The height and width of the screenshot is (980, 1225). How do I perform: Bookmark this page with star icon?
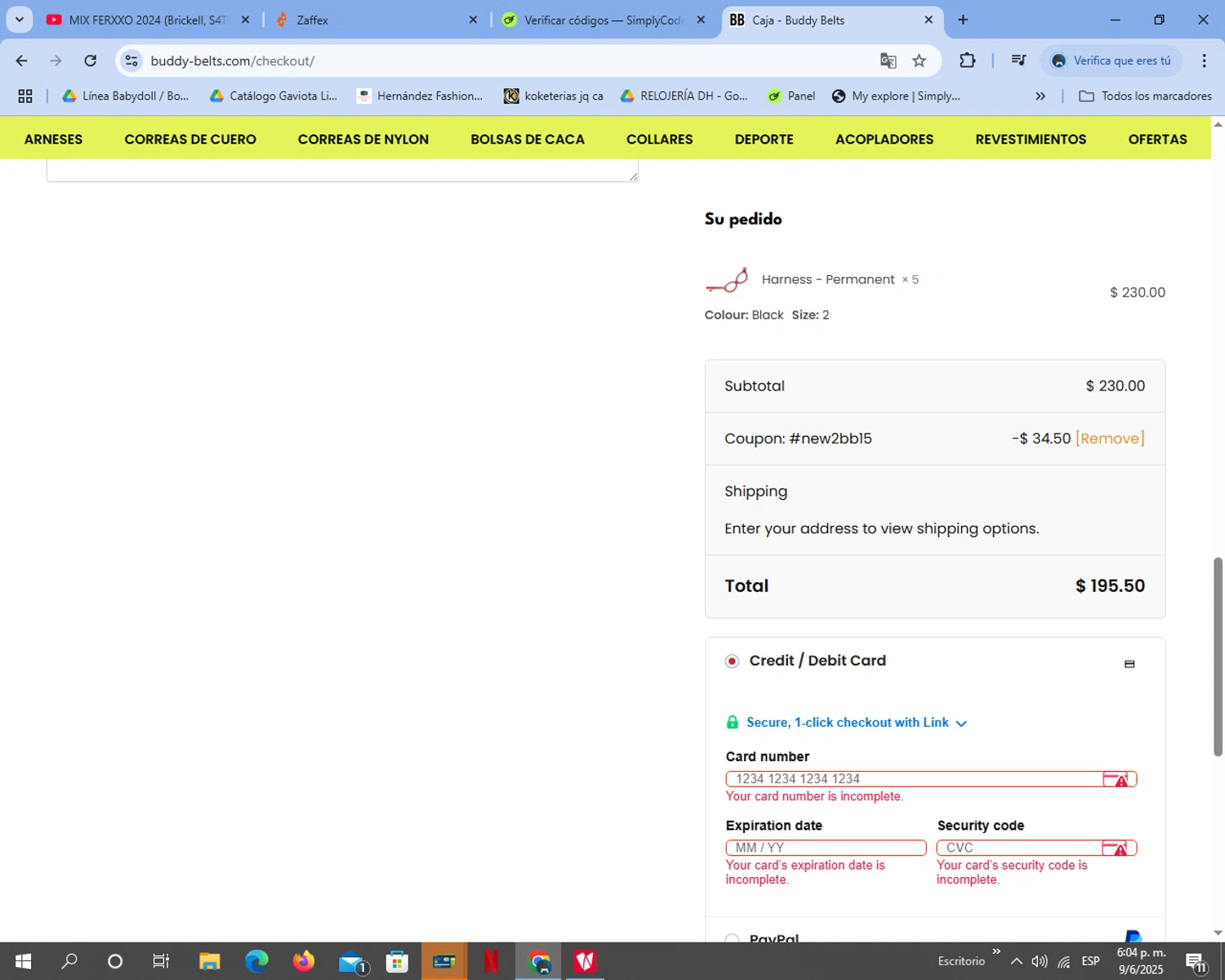click(919, 60)
